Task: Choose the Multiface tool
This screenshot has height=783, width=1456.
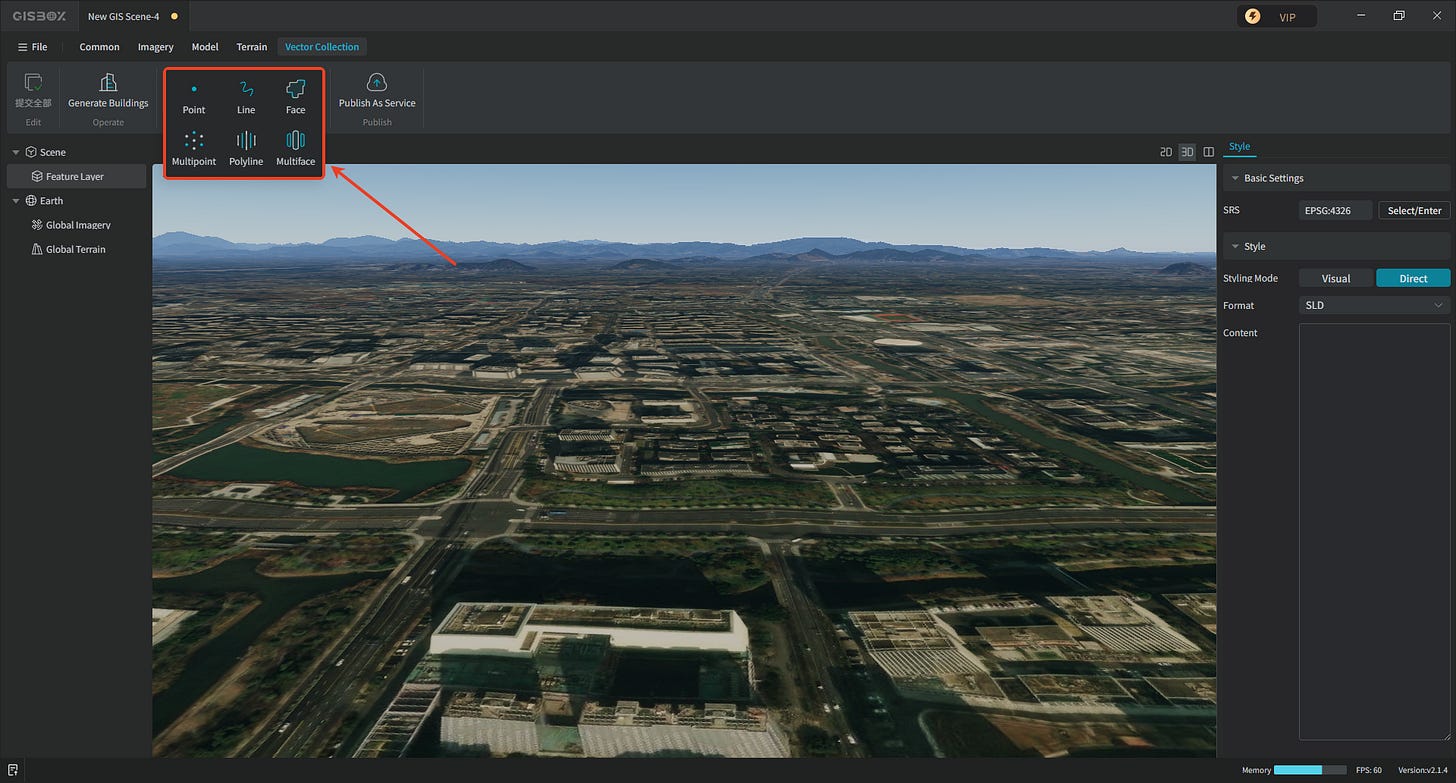Action: 295,149
